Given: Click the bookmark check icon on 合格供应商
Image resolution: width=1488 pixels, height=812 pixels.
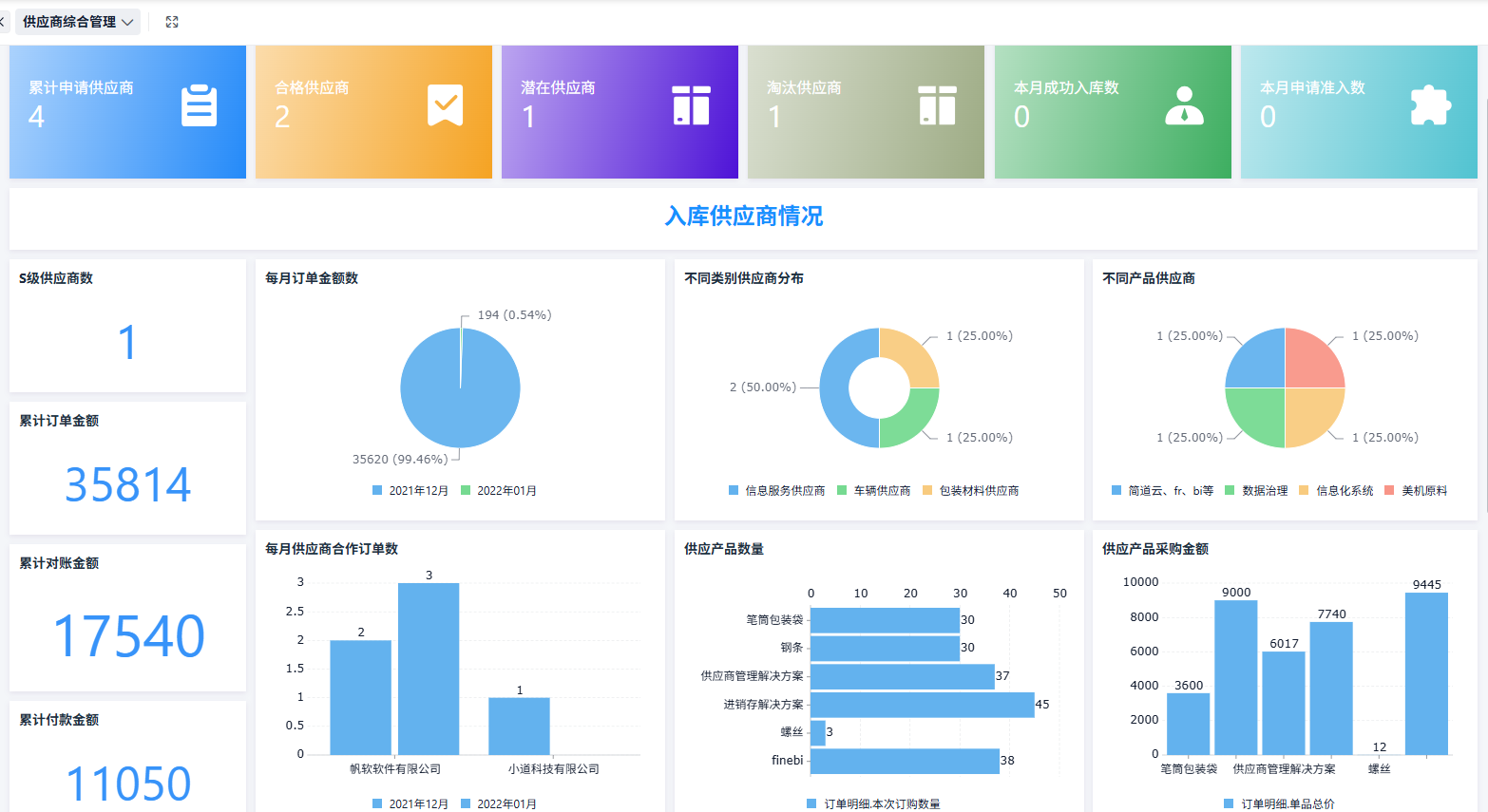Looking at the screenshot, I should pos(445,105).
